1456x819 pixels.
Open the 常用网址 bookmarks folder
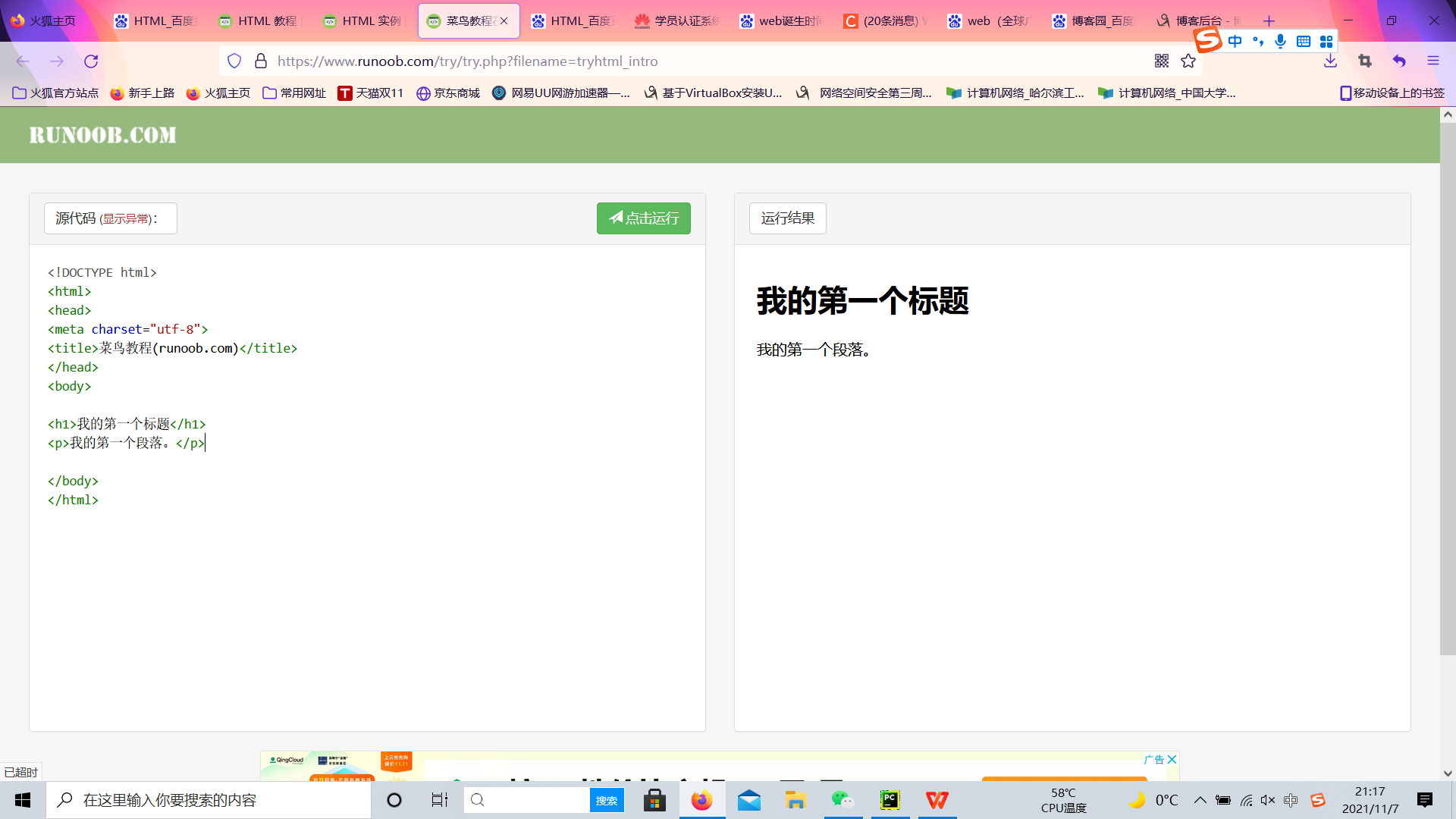pos(294,93)
